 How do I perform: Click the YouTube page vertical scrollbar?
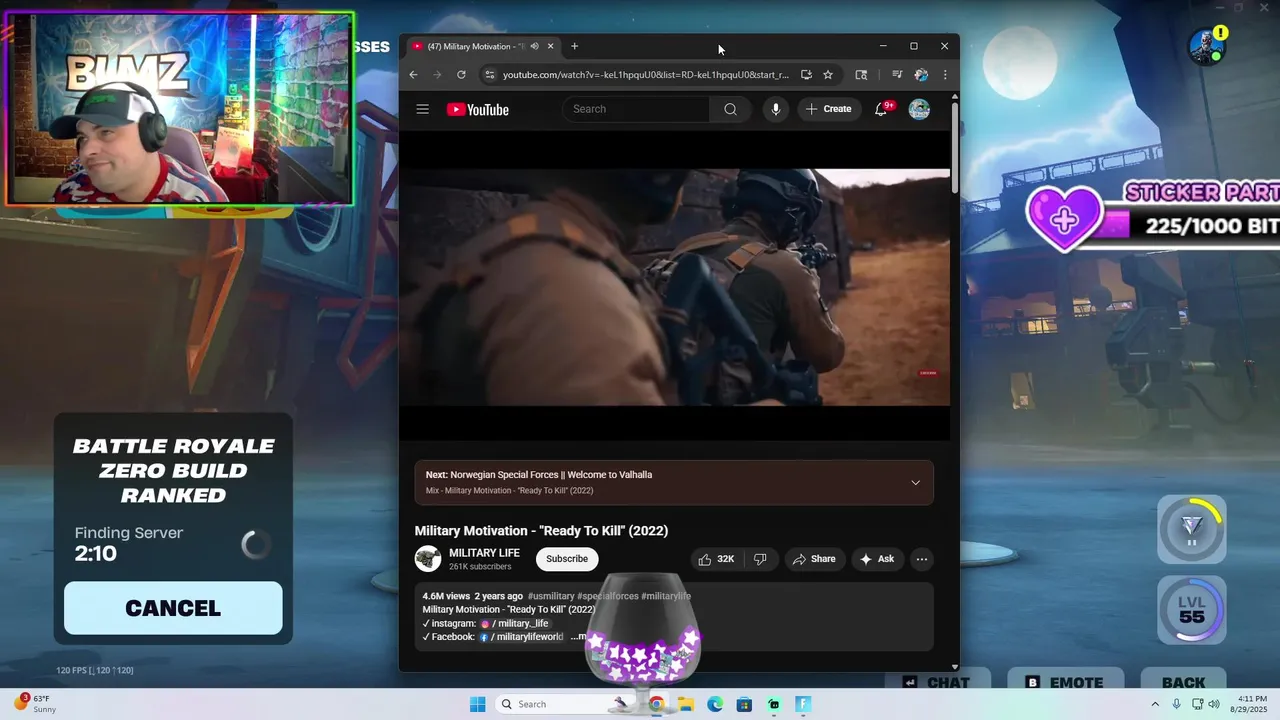pos(955,148)
